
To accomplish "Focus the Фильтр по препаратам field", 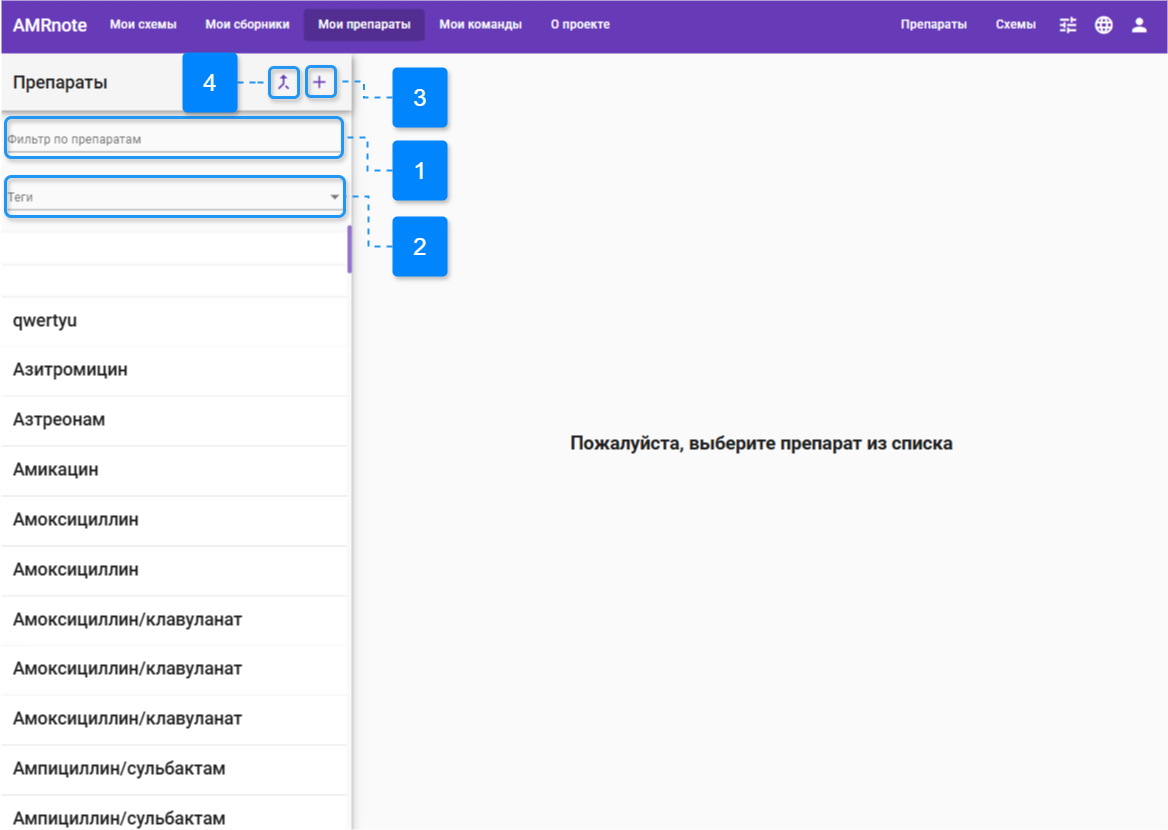I will point(174,139).
